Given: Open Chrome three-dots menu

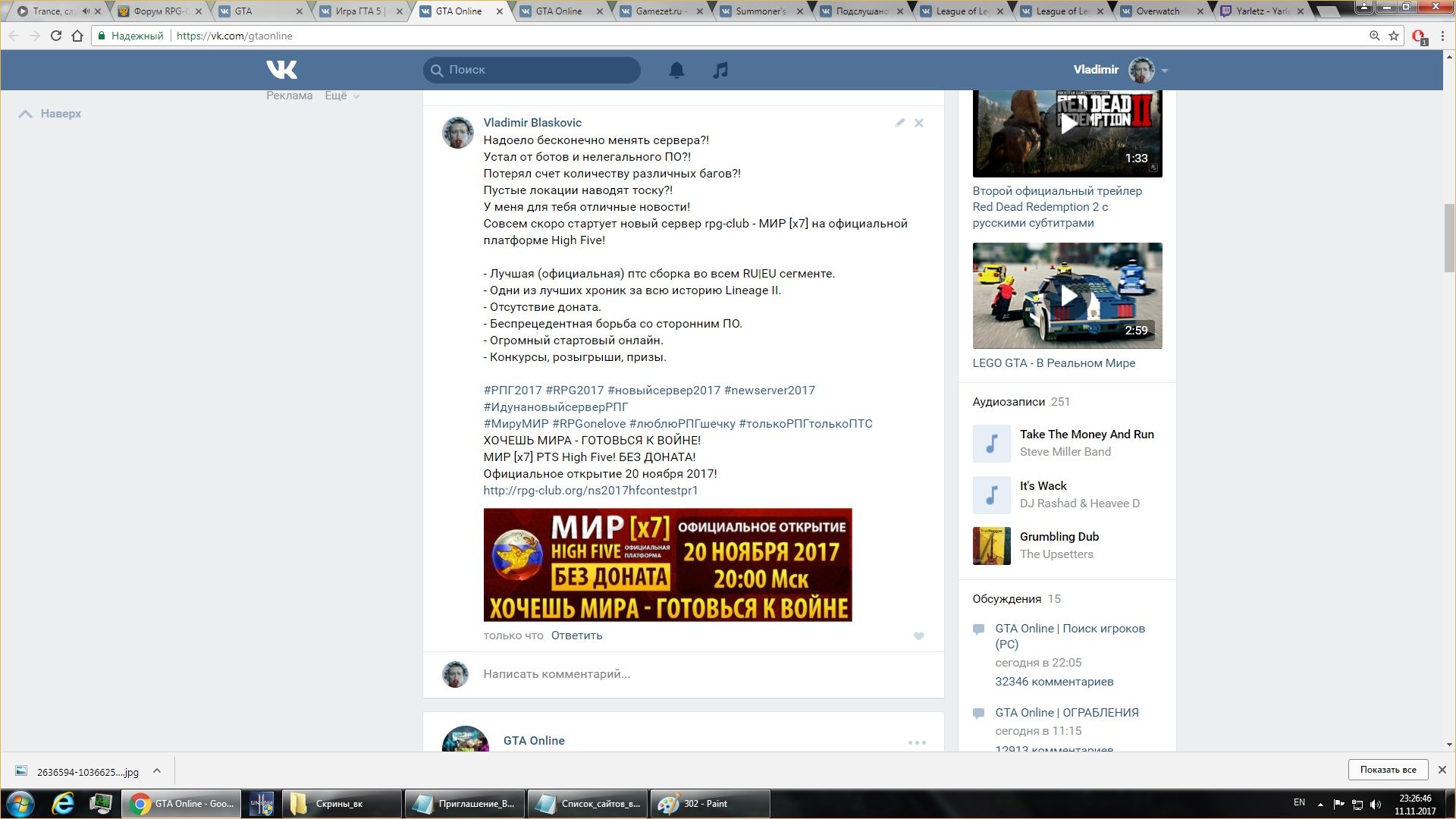Looking at the screenshot, I should [1442, 36].
